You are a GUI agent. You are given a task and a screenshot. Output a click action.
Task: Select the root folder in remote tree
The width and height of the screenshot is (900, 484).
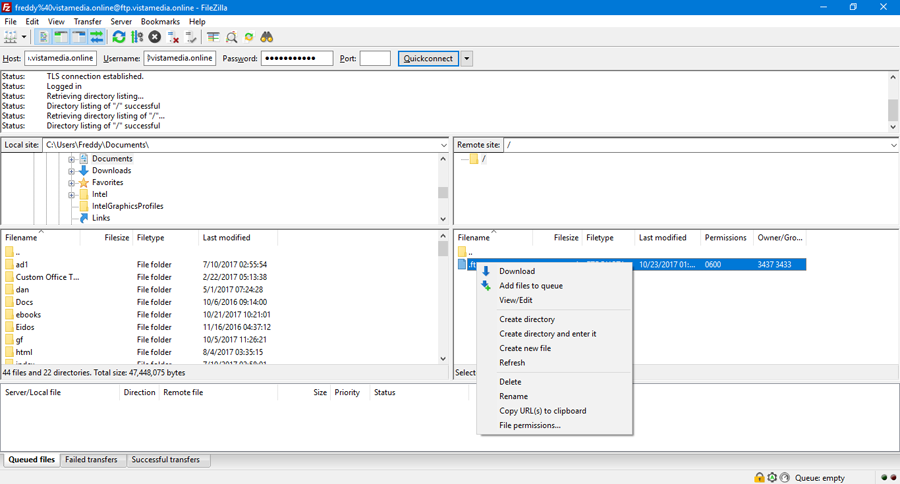483,159
